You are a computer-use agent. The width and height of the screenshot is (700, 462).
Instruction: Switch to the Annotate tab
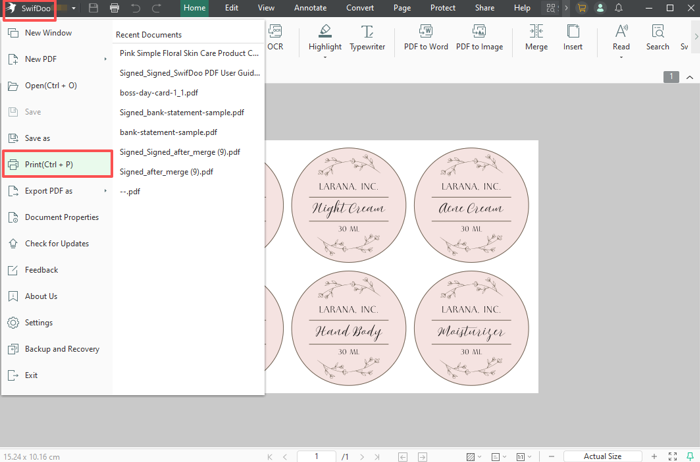click(x=310, y=8)
